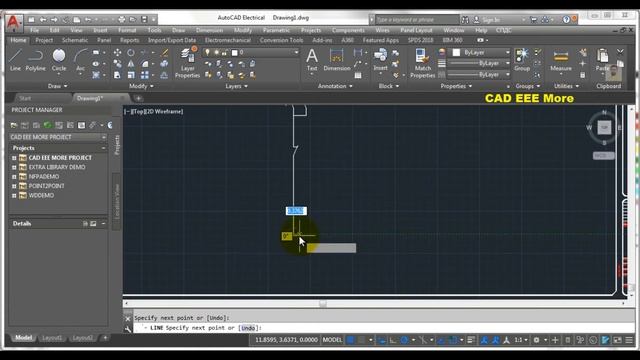Image resolution: width=640 pixels, height=360 pixels.
Task: Click the keyword search input field
Action: [x=416, y=19]
